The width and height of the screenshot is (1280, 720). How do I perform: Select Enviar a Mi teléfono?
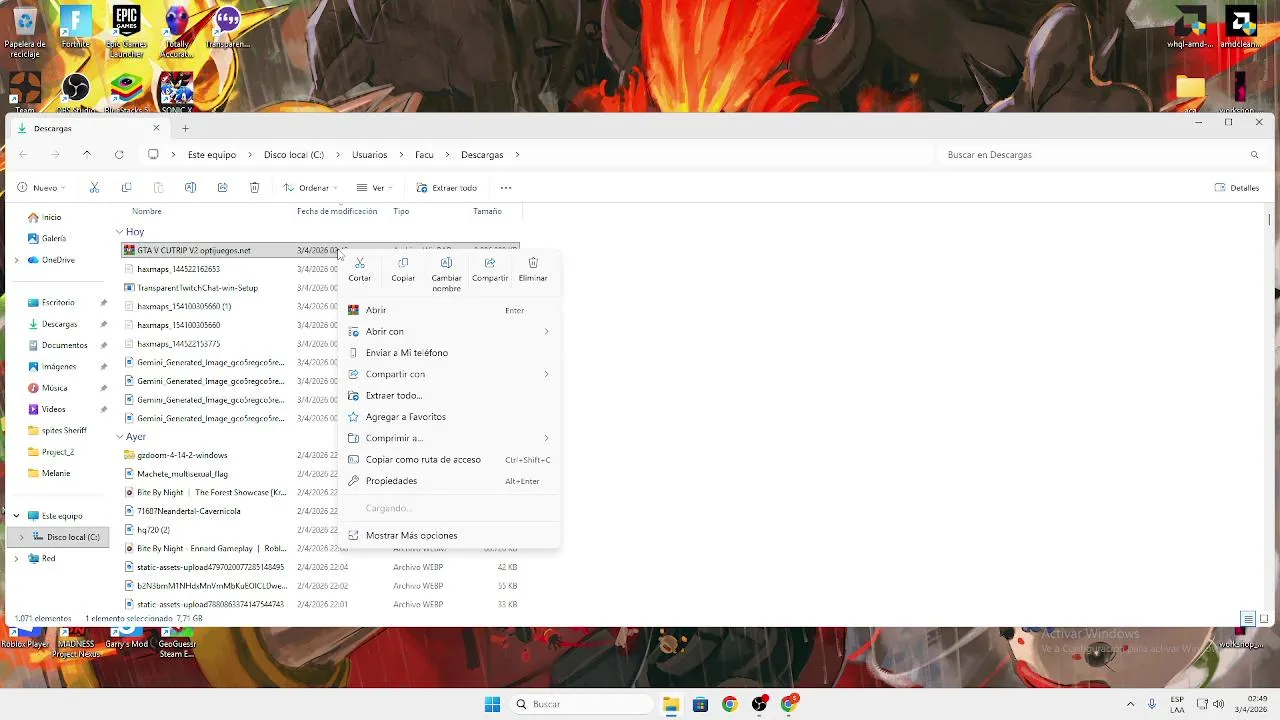click(449, 353)
